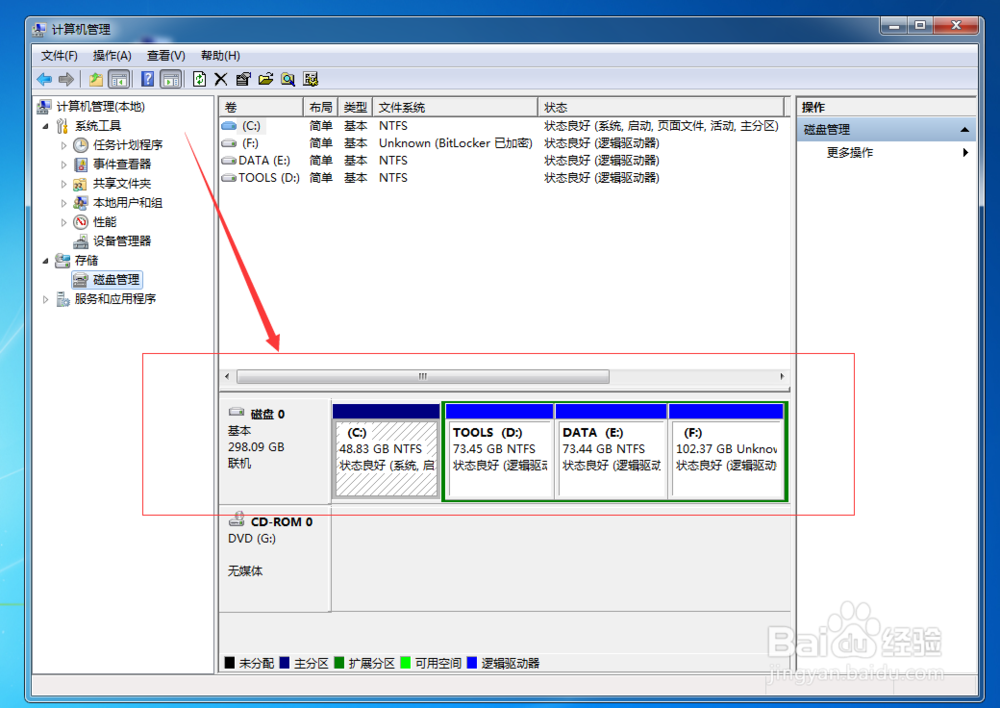This screenshot has height=708, width=1000.
Task: Click the Back arrow in the toolbar
Action: 44,79
